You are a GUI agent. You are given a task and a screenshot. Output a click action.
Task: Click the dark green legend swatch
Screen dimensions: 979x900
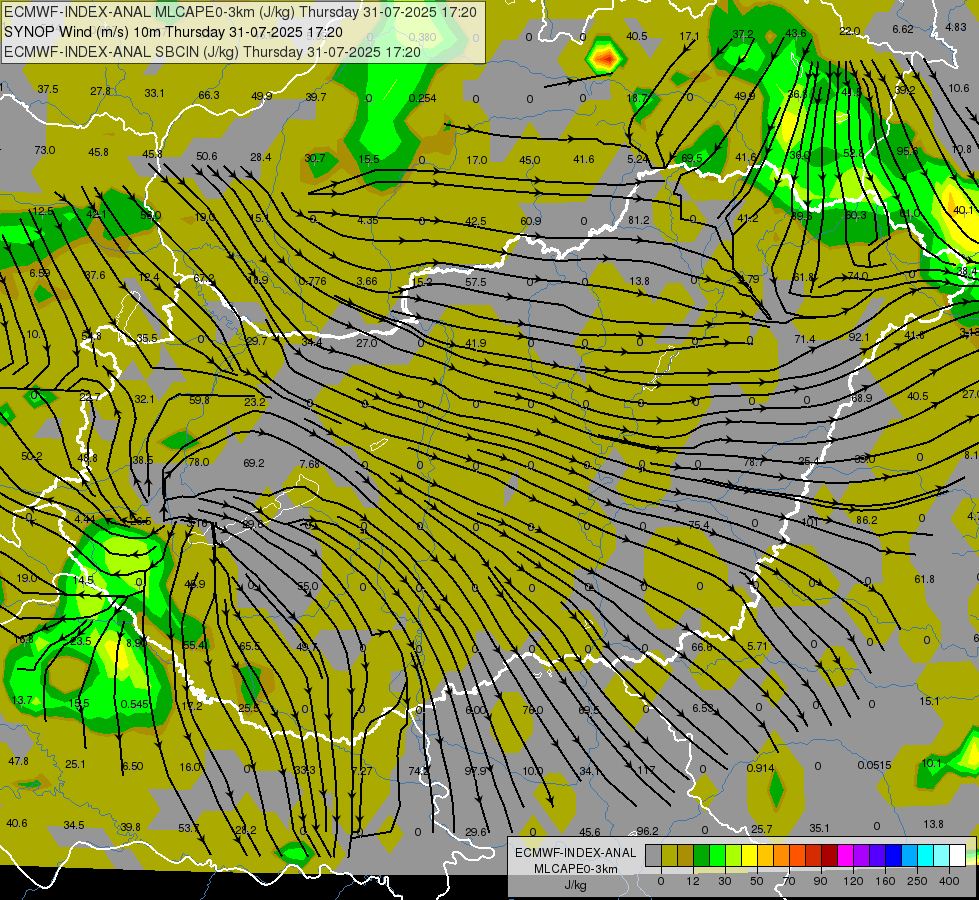(x=701, y=855)
